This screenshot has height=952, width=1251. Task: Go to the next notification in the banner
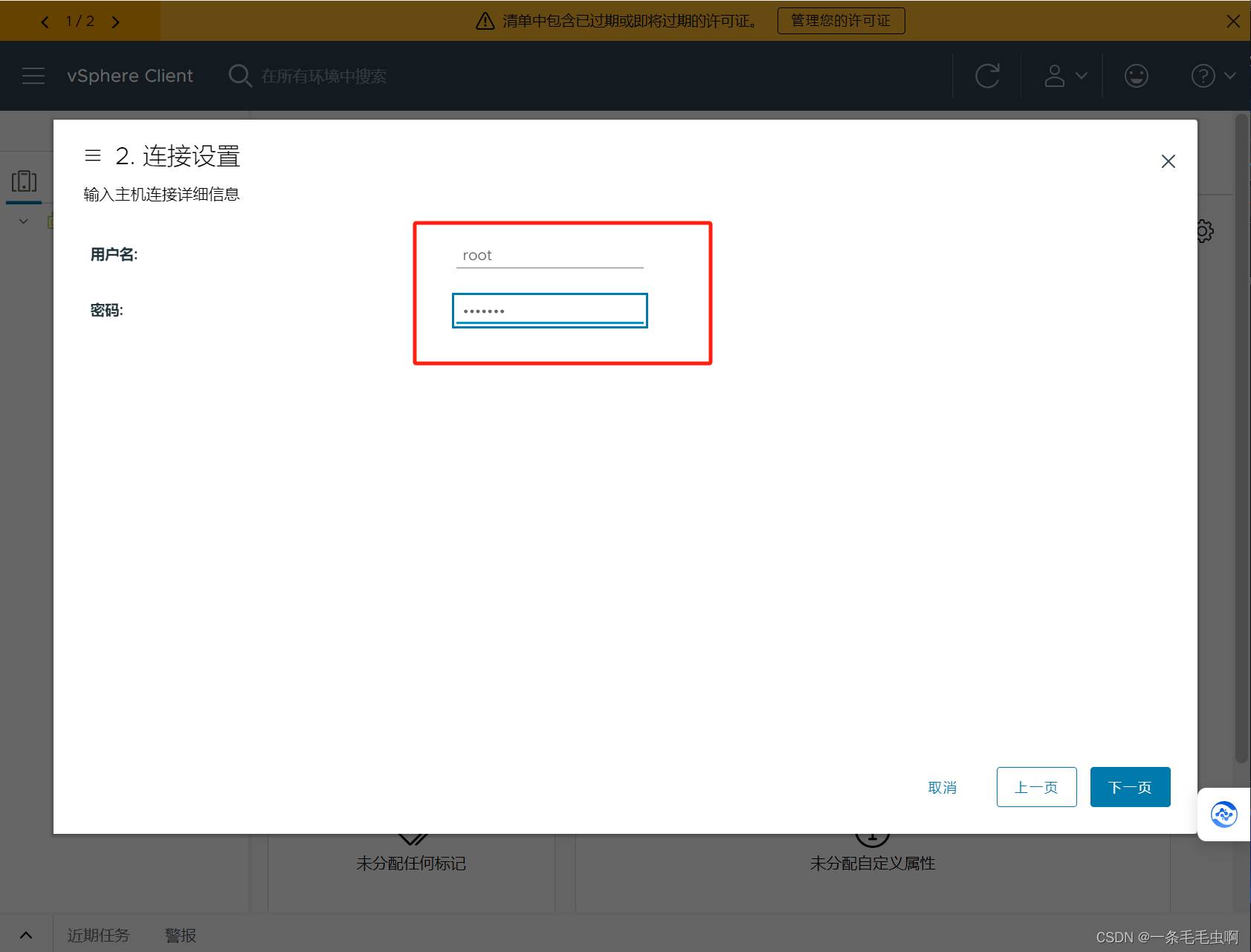tap(115, 22)
